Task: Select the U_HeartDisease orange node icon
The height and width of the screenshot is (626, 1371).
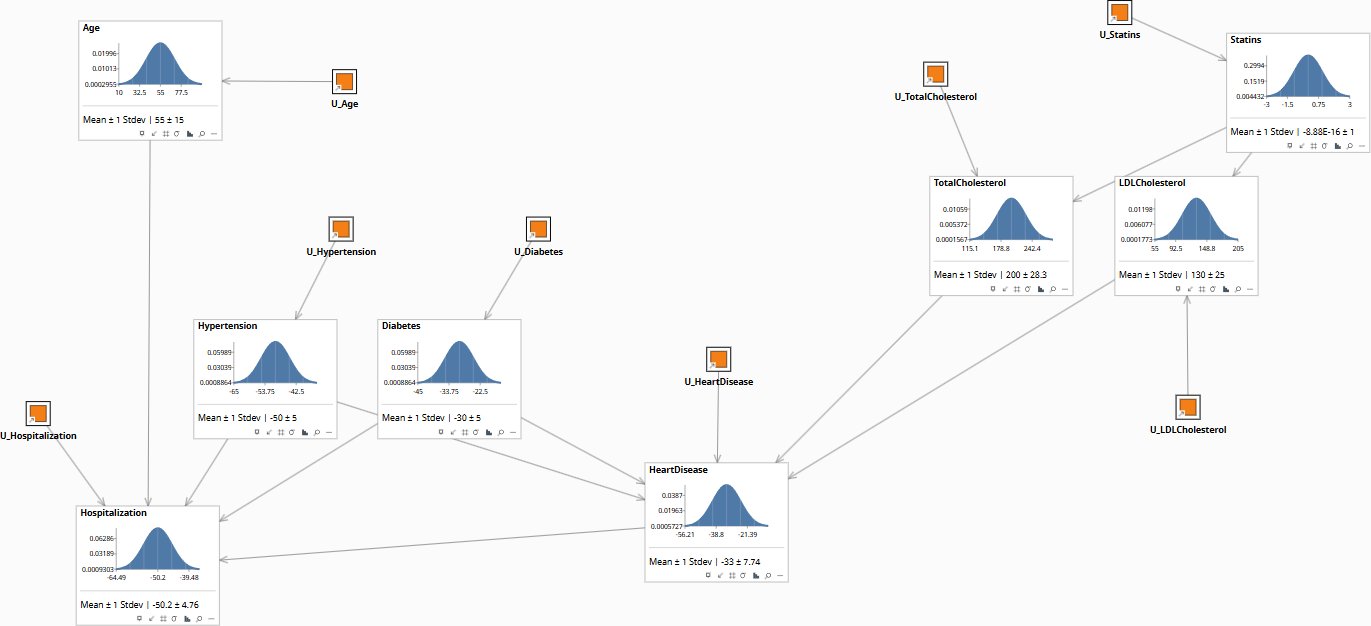Action: (x=718, y=360)
